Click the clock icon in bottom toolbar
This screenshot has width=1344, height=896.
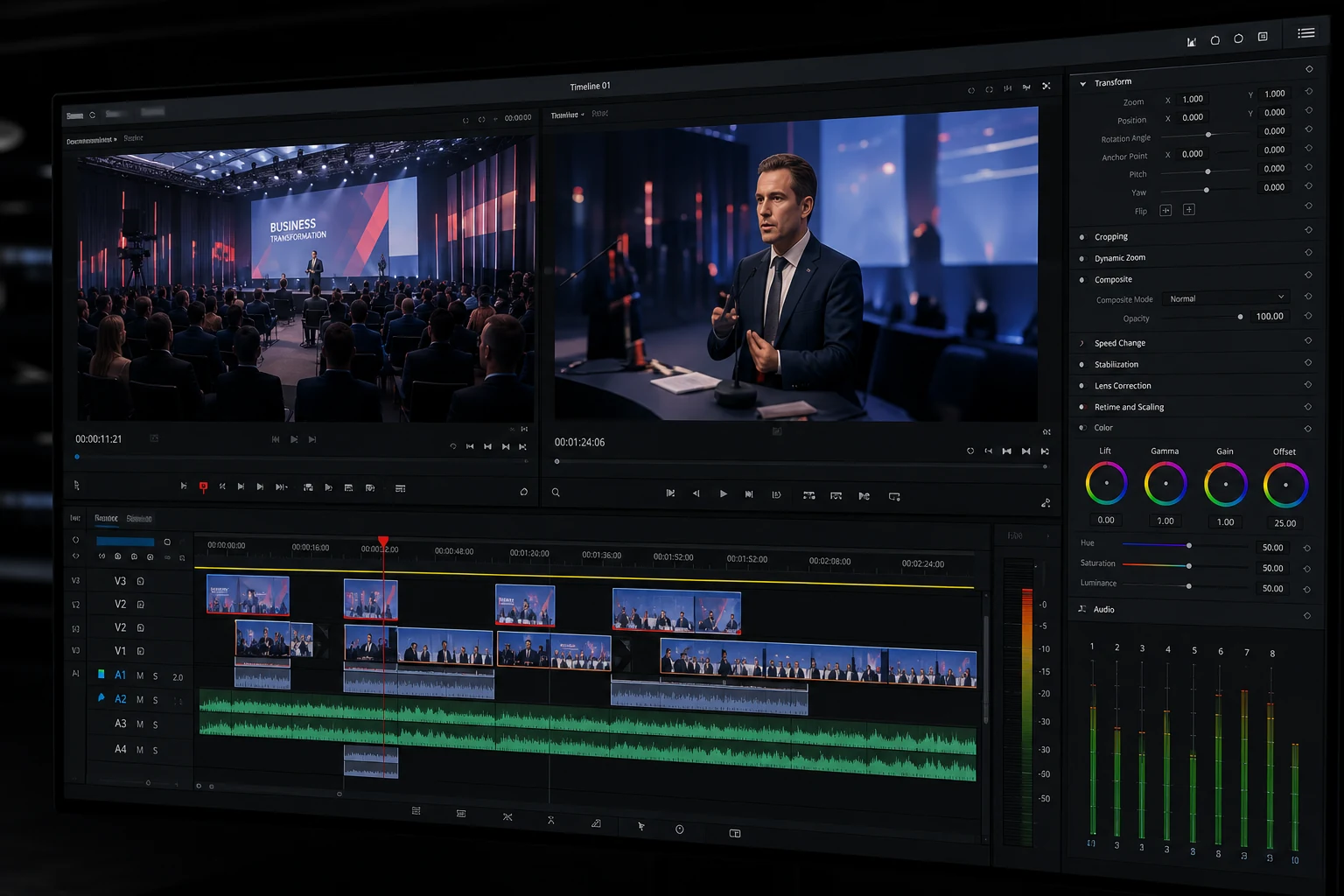680,829
